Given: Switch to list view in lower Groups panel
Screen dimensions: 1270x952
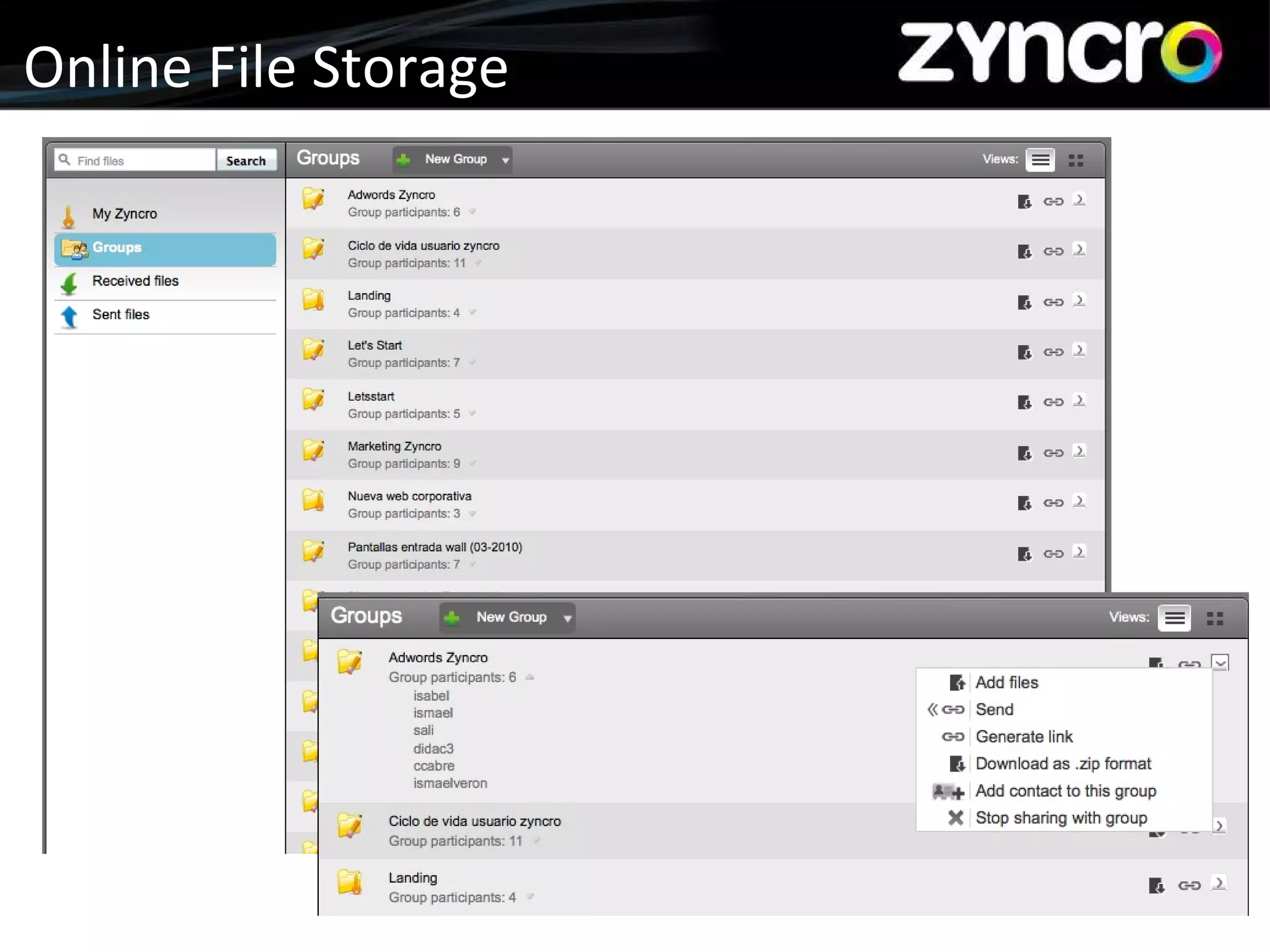Looking at the screenshot, I should pyautogui.click(x=1175, y=618).
